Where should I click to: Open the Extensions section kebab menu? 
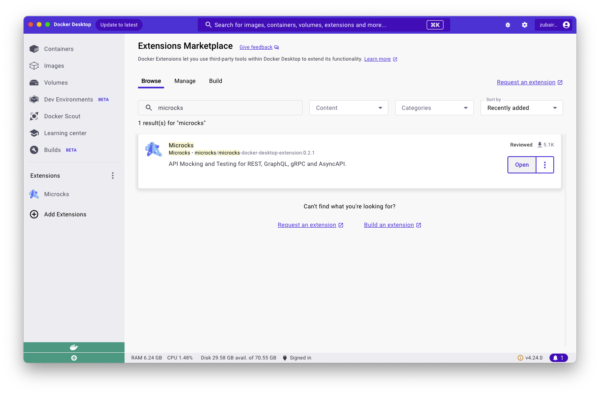(112, 176)
